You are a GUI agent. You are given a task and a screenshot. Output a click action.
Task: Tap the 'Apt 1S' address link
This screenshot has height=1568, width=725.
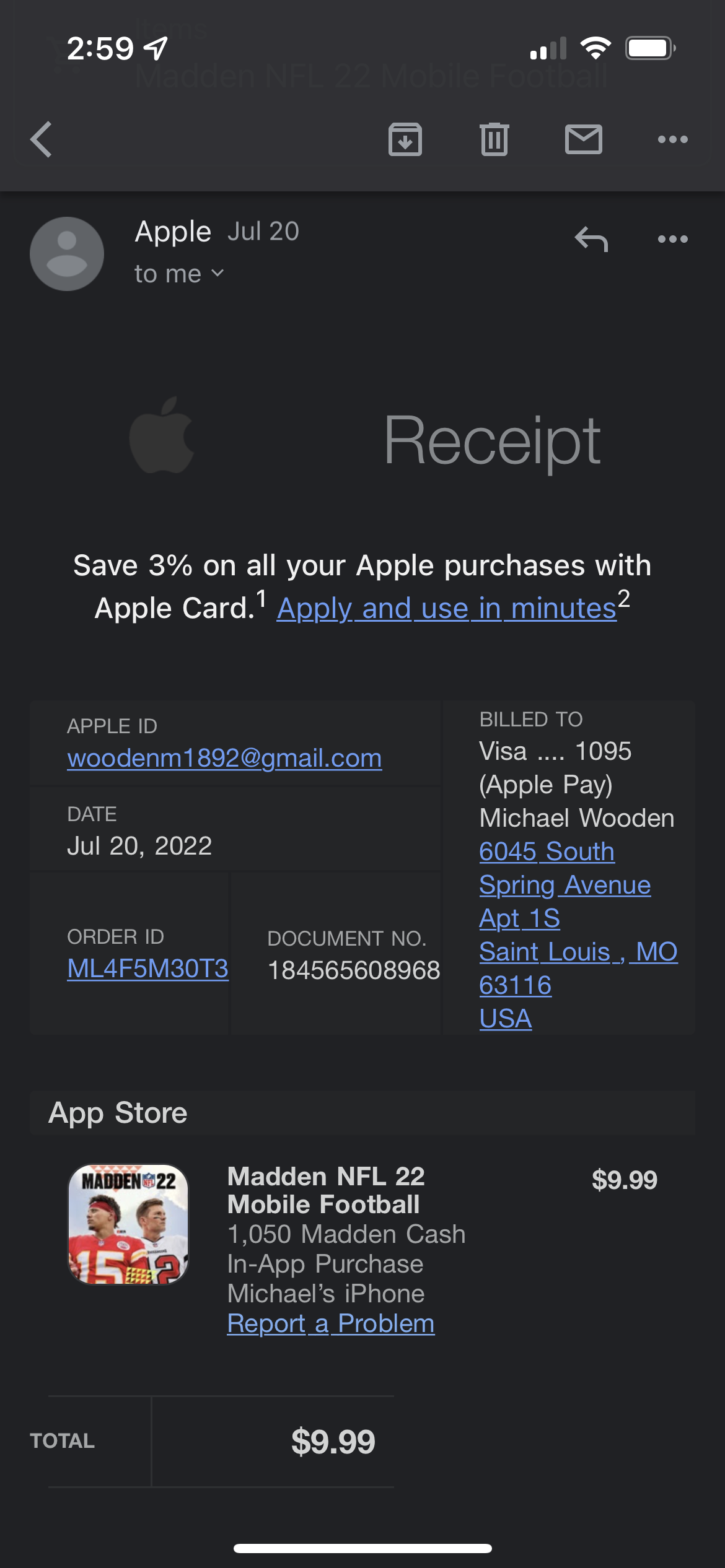[519, 918]
